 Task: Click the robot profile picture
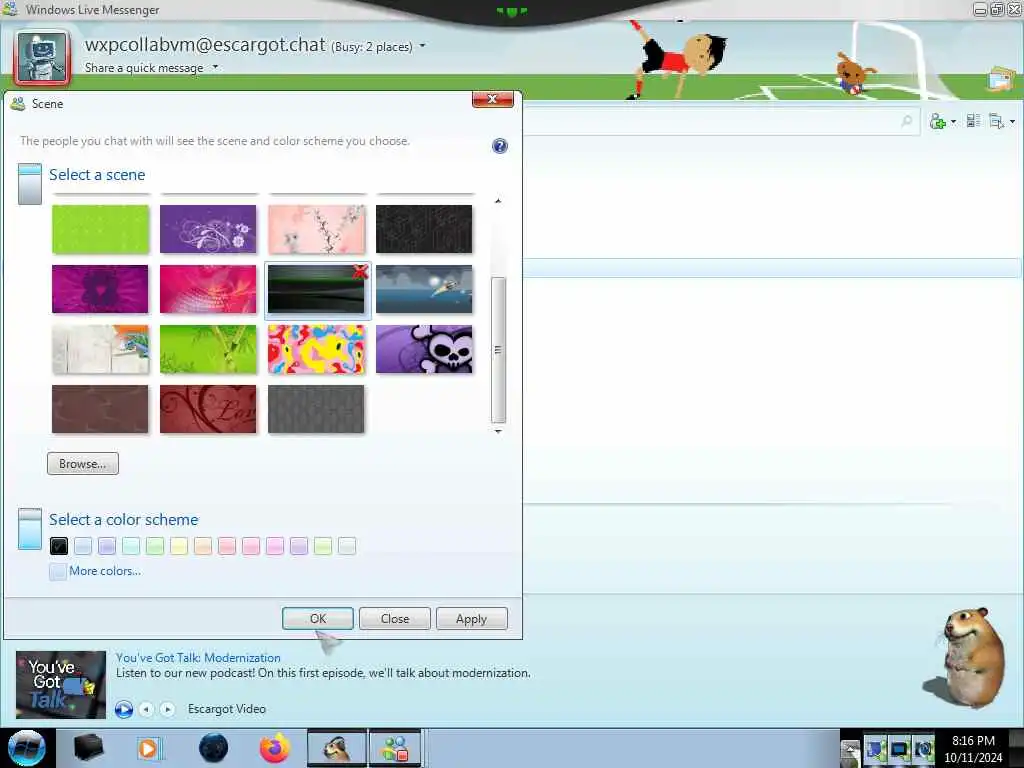point(42,57)
